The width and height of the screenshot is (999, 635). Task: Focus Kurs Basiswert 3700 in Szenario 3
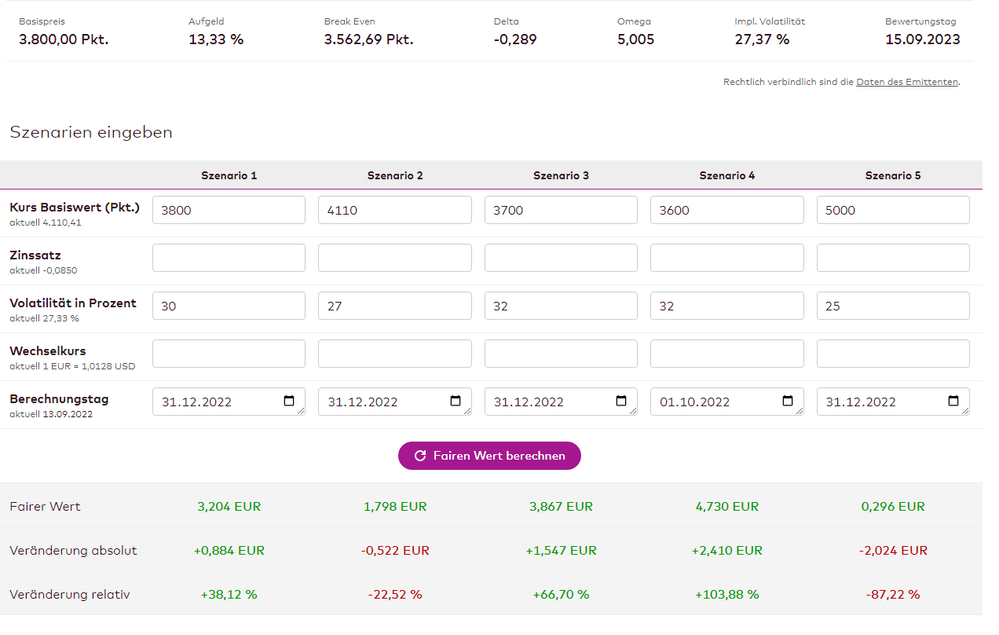[560, 210]
